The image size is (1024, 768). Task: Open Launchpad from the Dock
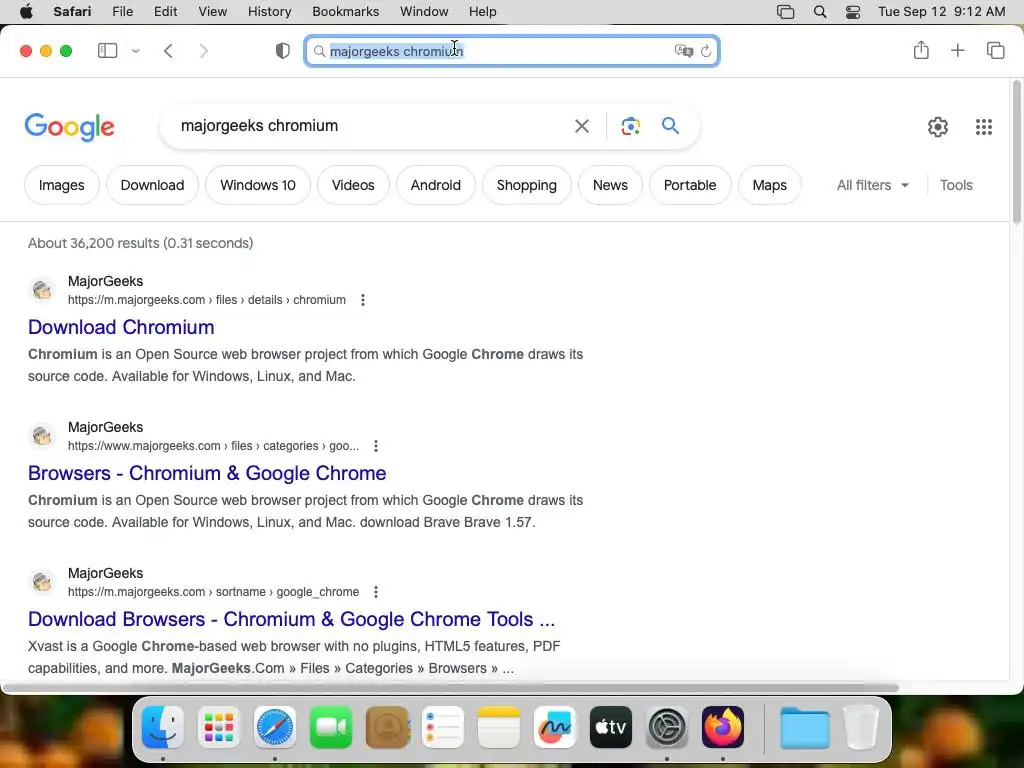click(x=219, y=727)
